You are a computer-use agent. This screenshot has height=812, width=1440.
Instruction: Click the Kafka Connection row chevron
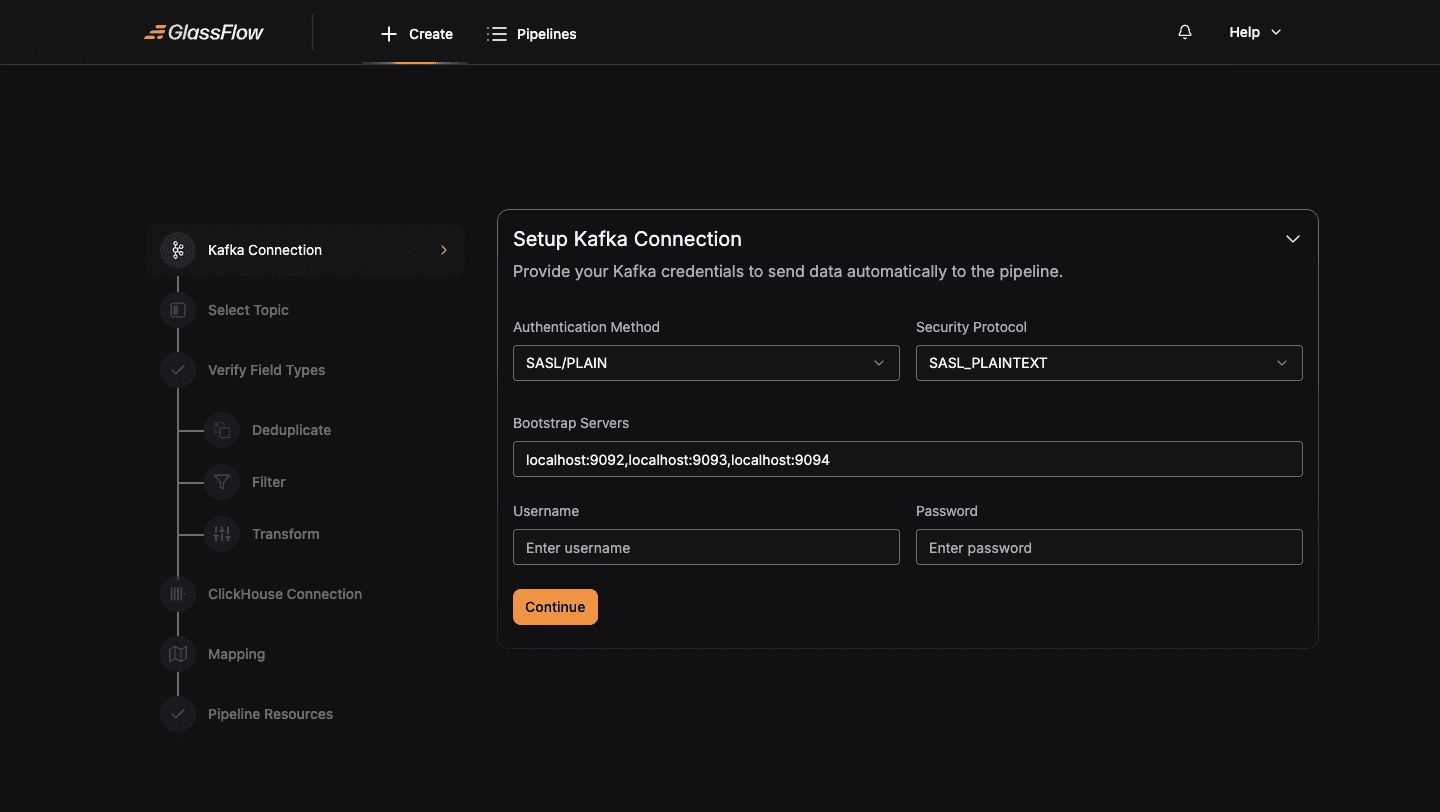pyautogui.click(x=444, y=250)
